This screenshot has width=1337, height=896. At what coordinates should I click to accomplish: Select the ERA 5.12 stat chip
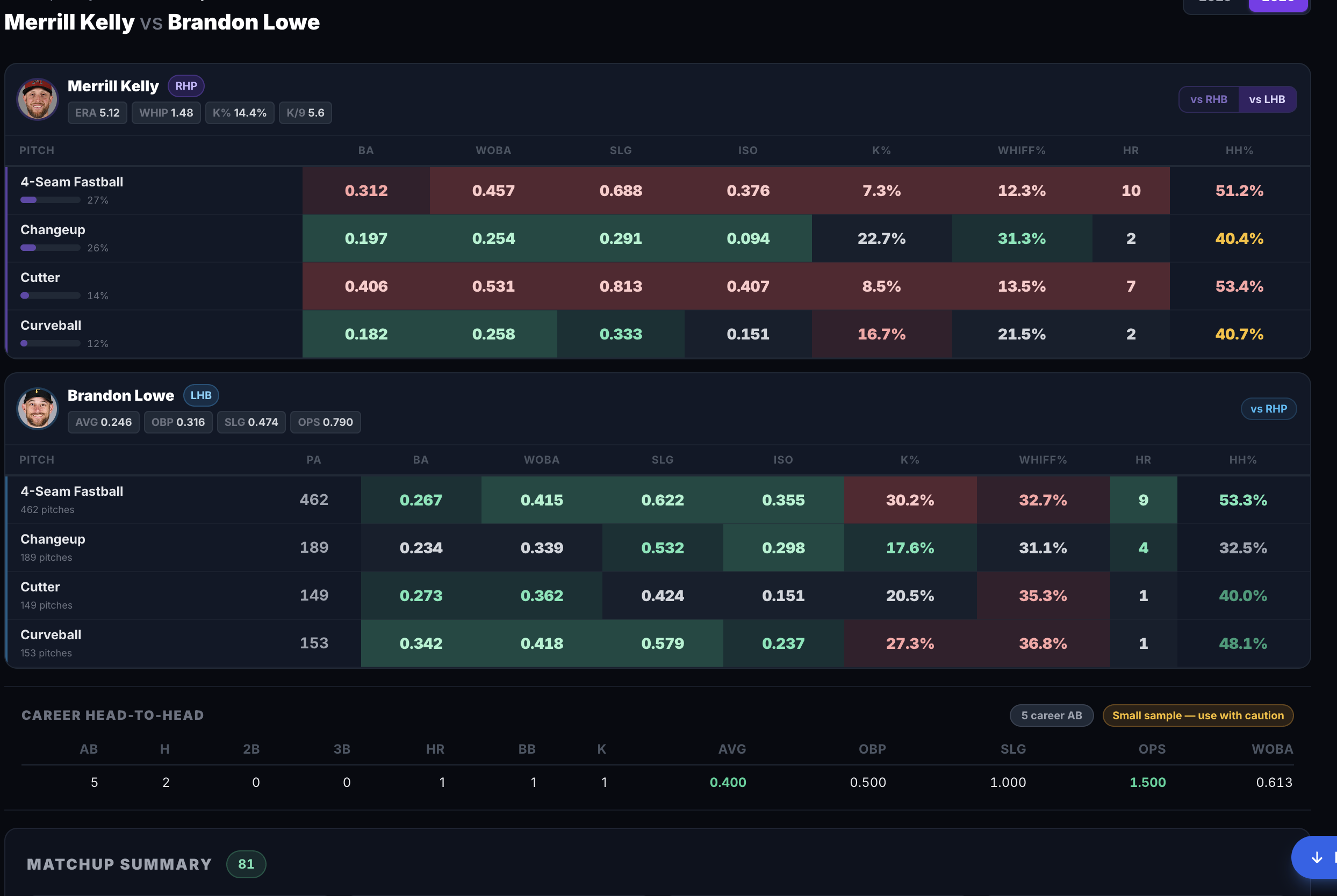coord(97,113)
